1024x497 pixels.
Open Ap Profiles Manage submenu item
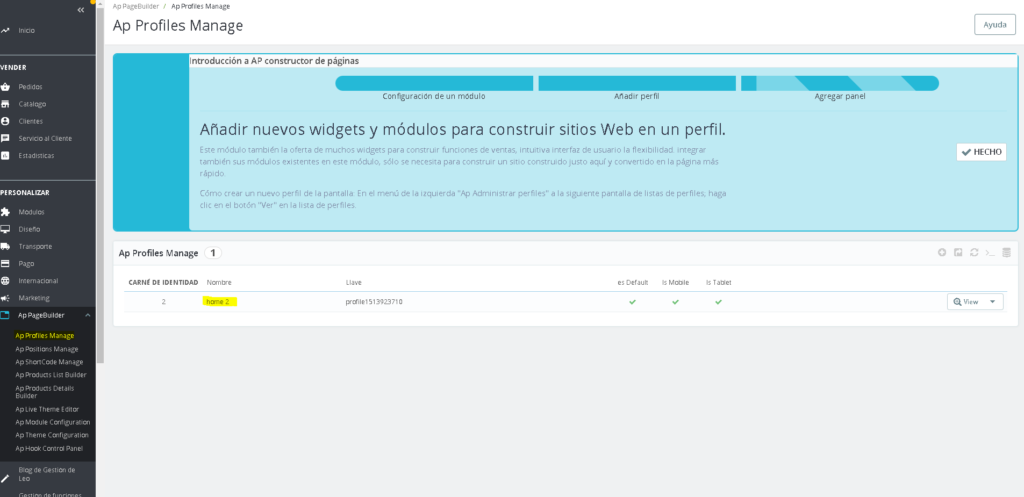click(45, 336)
